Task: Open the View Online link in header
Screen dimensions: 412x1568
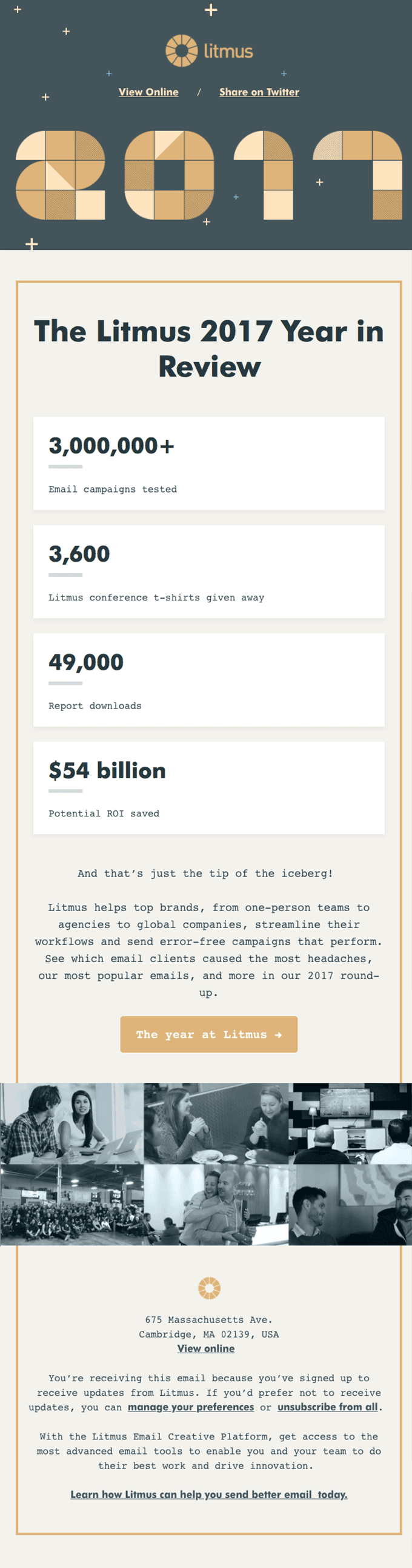Action: (x=148, y=92)
